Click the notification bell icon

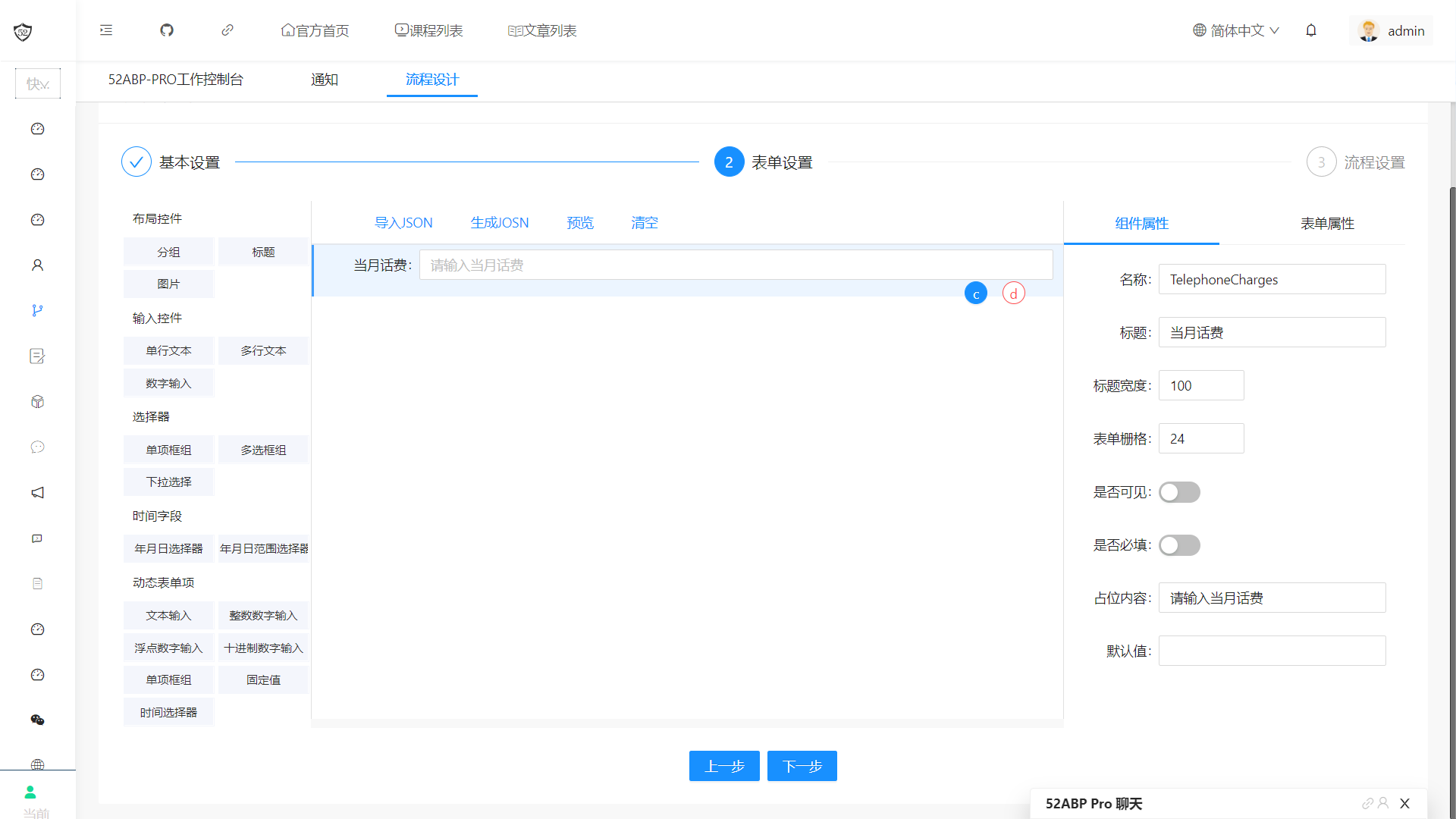(1311, 30)
